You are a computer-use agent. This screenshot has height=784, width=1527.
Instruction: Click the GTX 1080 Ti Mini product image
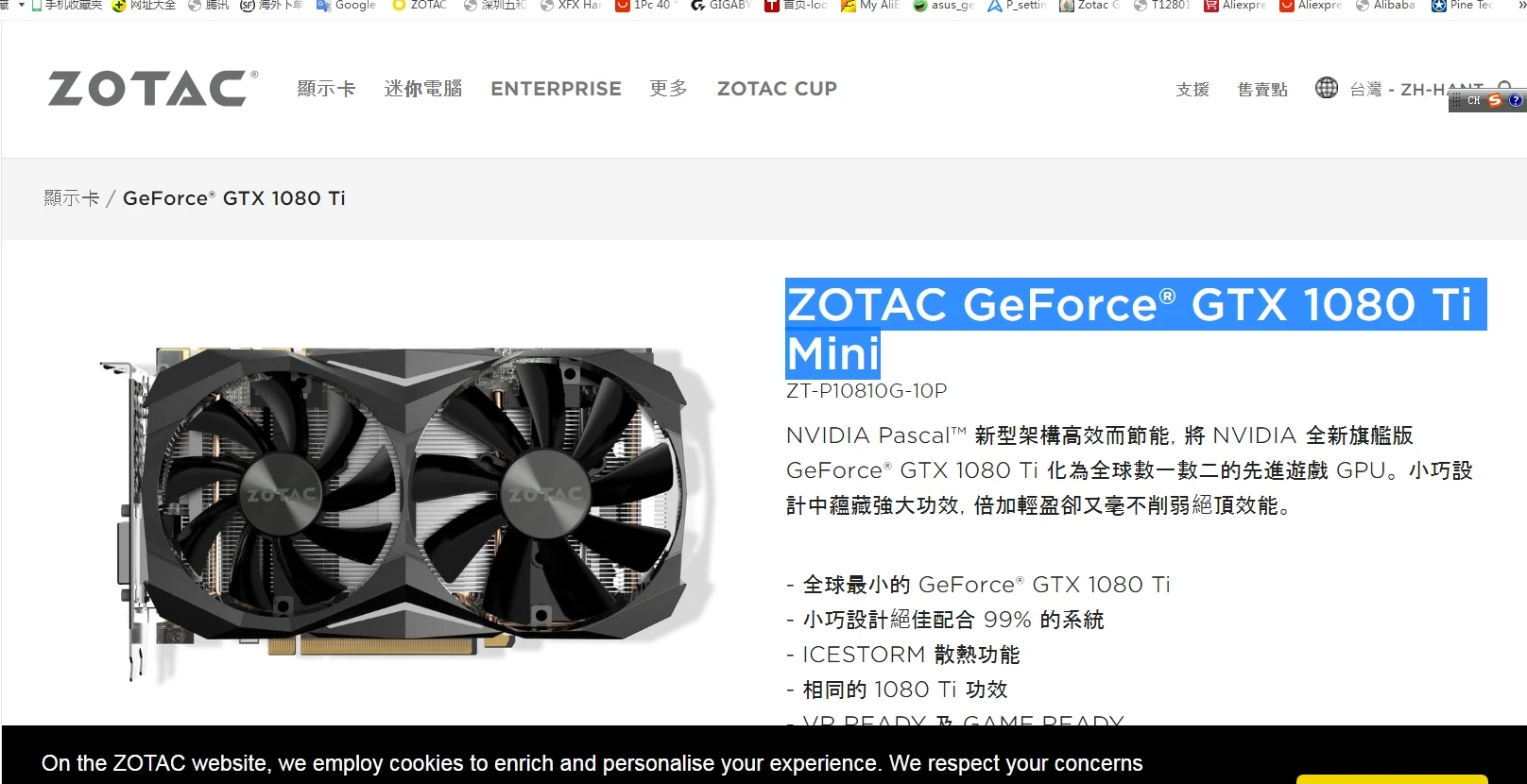[x=406, y=510]
